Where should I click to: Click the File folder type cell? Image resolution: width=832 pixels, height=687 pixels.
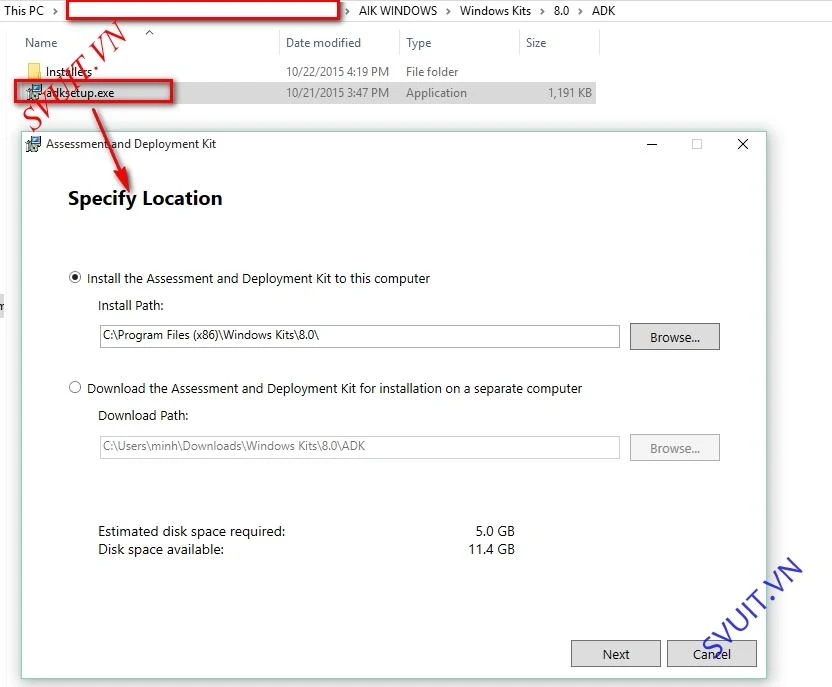coord(432,72)
